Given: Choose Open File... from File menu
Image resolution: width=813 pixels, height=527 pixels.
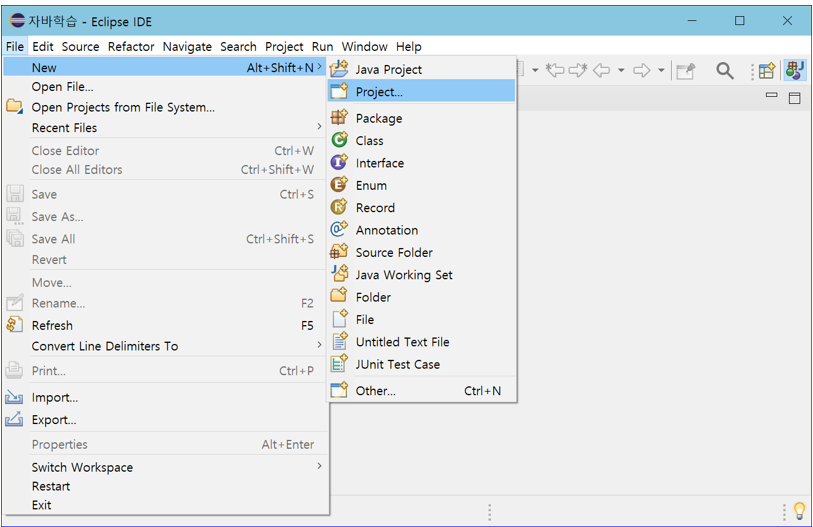Looking at the screenshot, I should tap(165, 87).
